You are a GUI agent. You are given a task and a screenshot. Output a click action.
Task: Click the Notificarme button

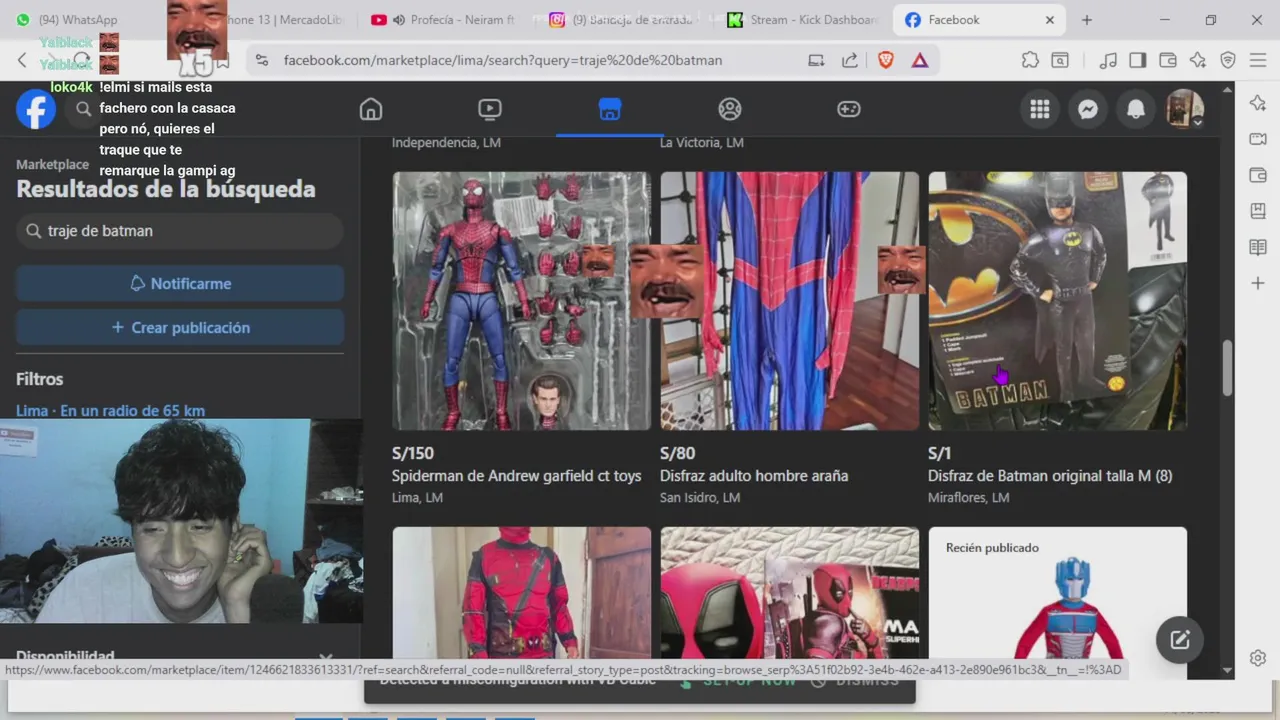180,284
